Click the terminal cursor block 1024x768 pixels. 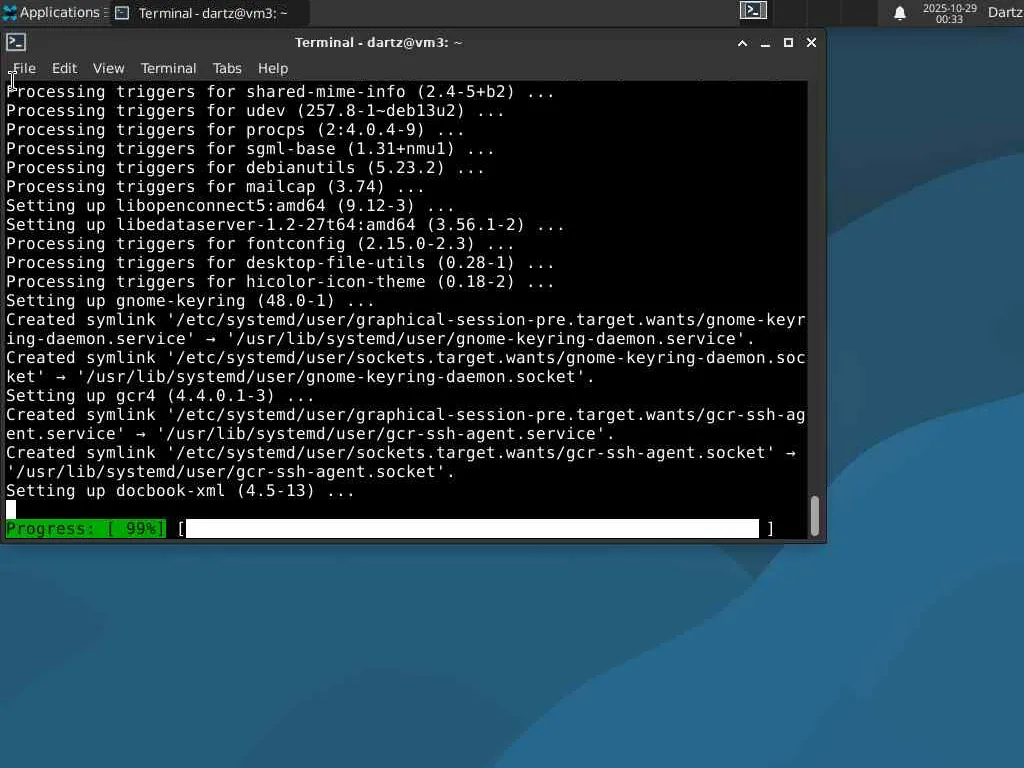point(11,509)
